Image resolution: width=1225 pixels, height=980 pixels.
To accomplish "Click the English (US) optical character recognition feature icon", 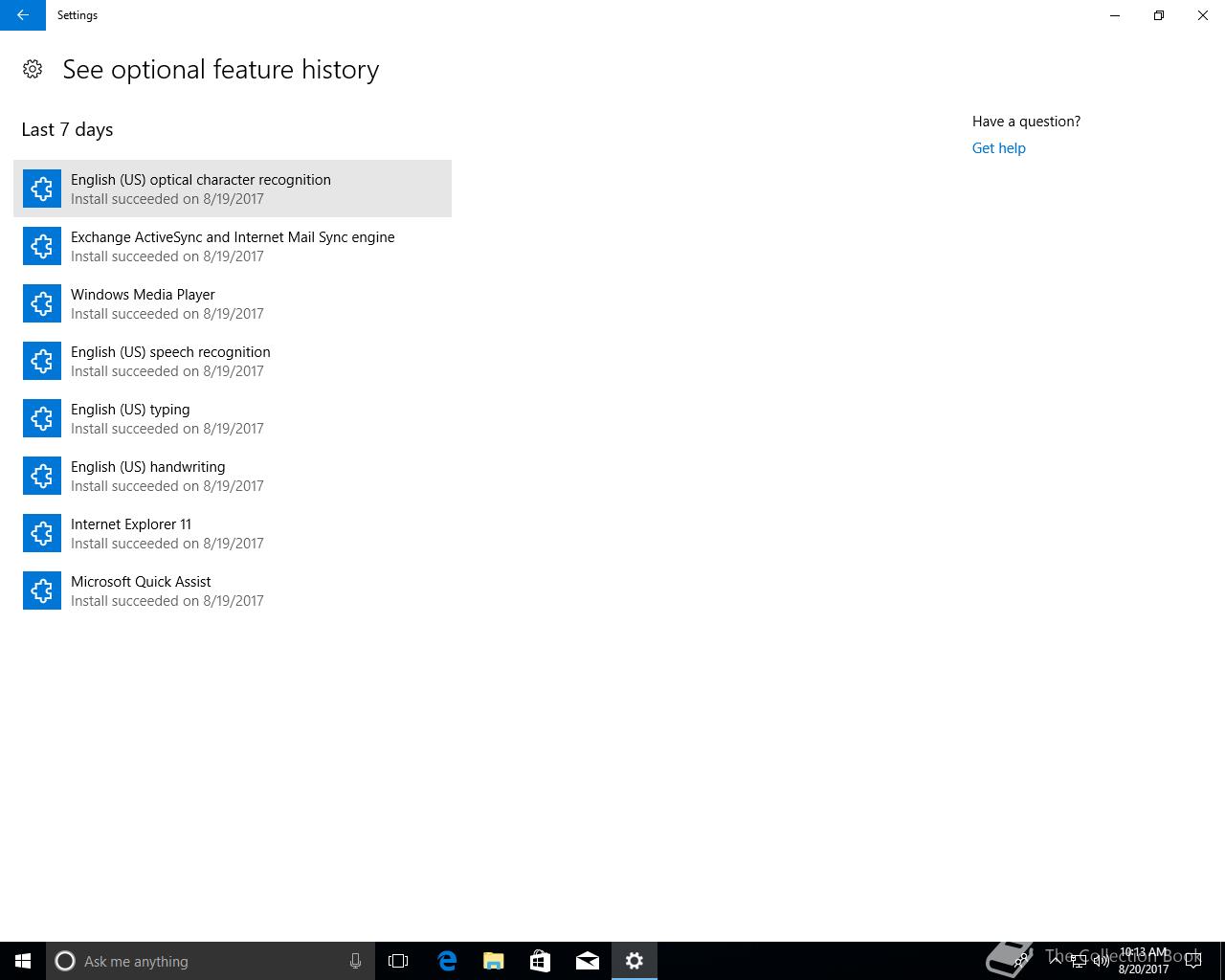I will click(x=42, y=189).
